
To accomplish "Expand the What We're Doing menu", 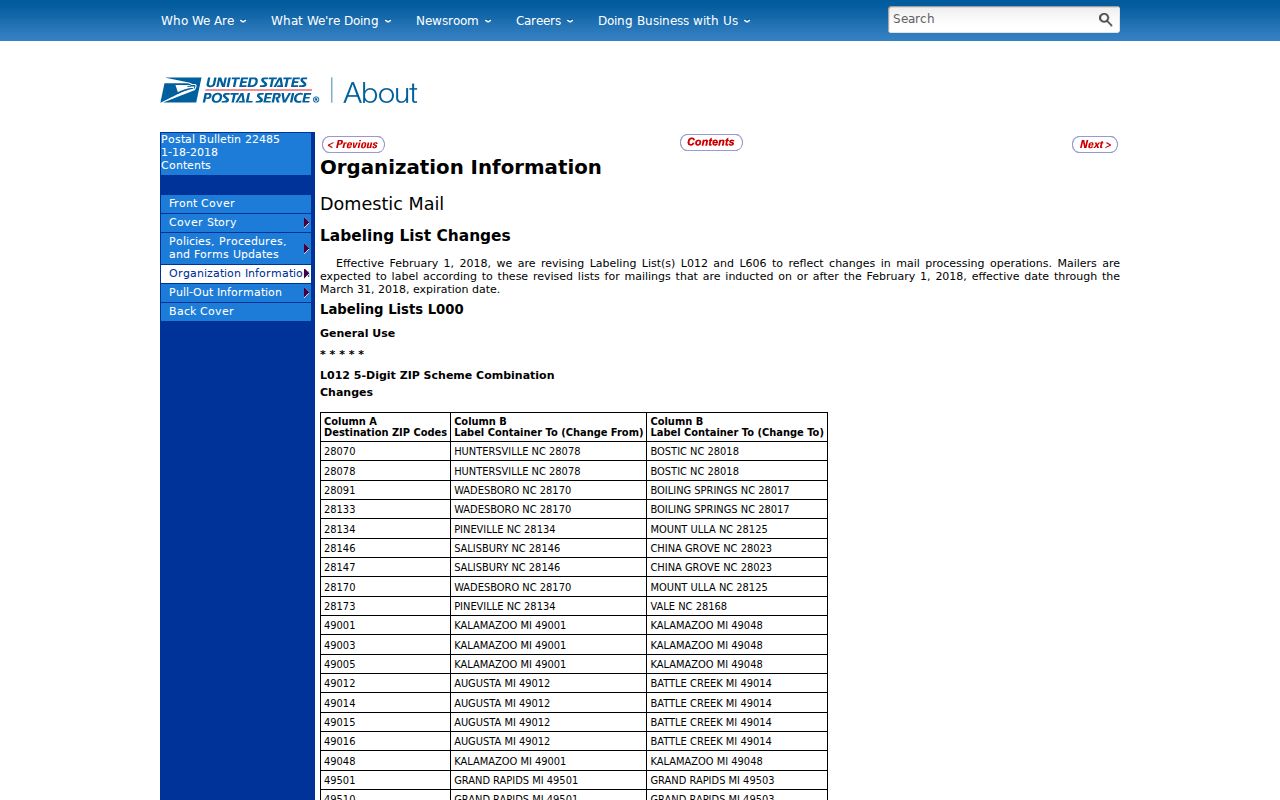I will pos(331,20).
